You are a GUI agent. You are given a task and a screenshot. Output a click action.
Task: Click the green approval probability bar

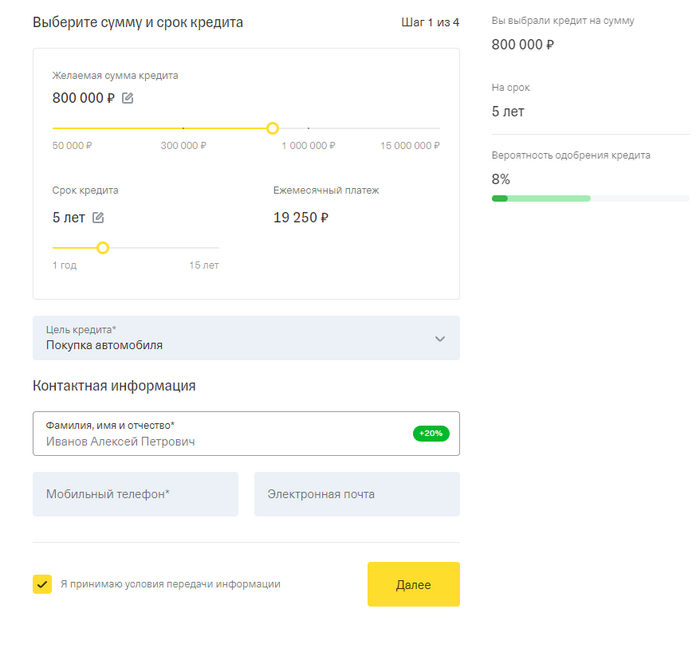click(x=541, y=198)
